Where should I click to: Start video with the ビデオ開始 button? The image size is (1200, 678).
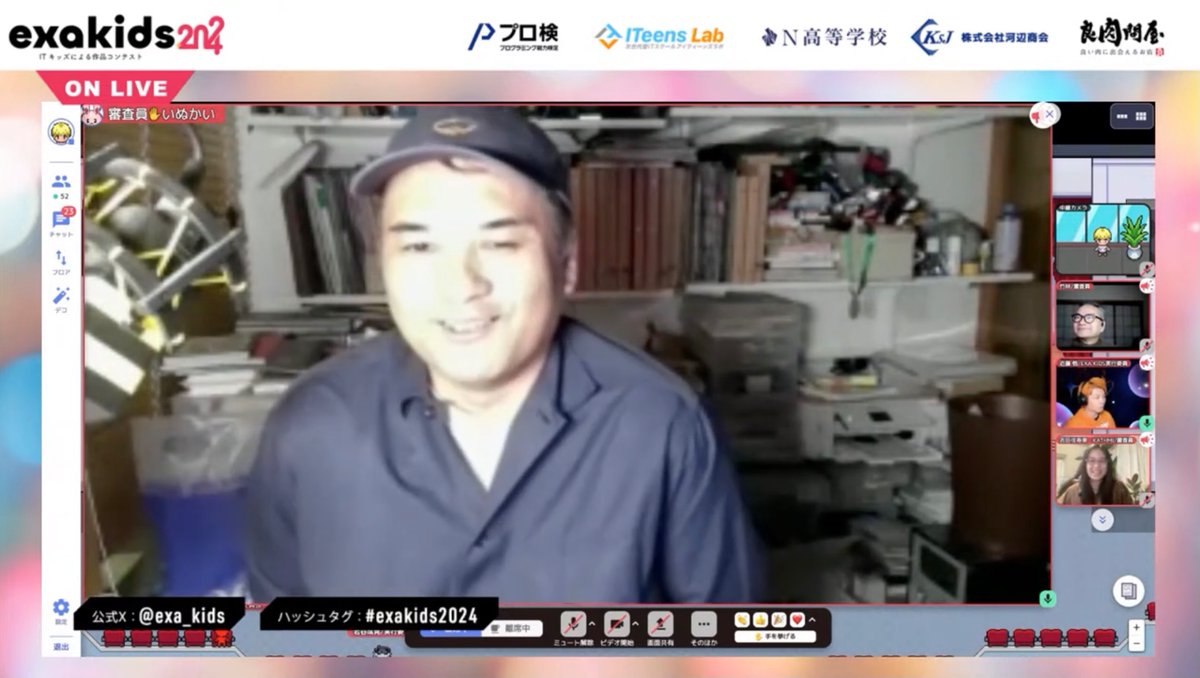[617, 628]
